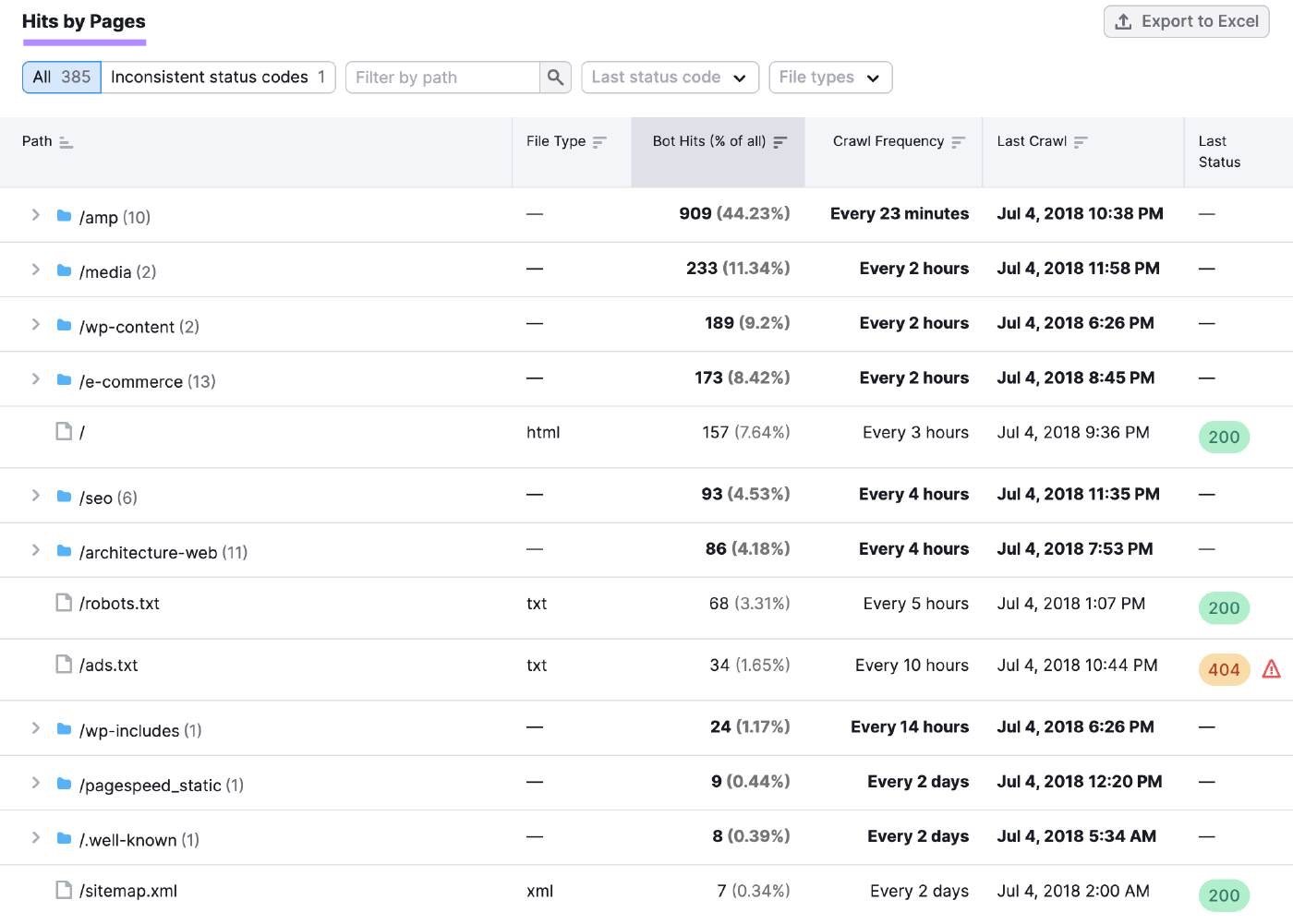
Task: Select the All 385 tab
Action: [x=61, y=78]
